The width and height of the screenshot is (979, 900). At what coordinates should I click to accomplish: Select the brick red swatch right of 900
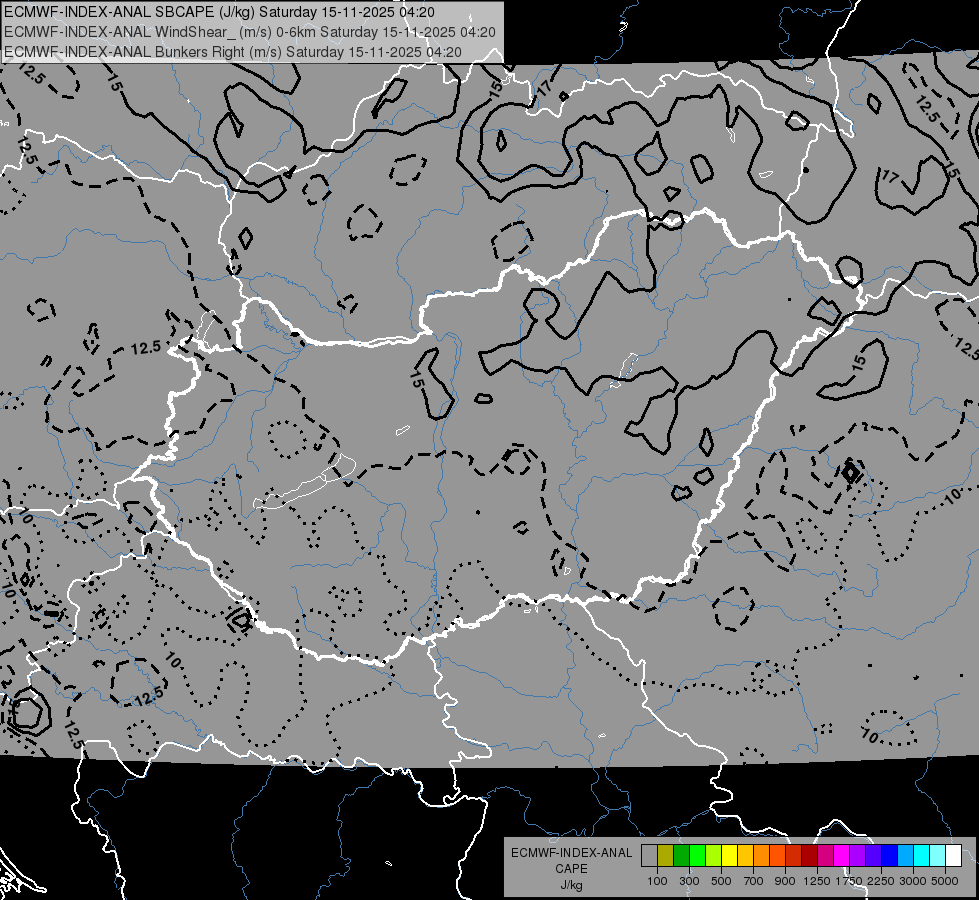[794, 856]
